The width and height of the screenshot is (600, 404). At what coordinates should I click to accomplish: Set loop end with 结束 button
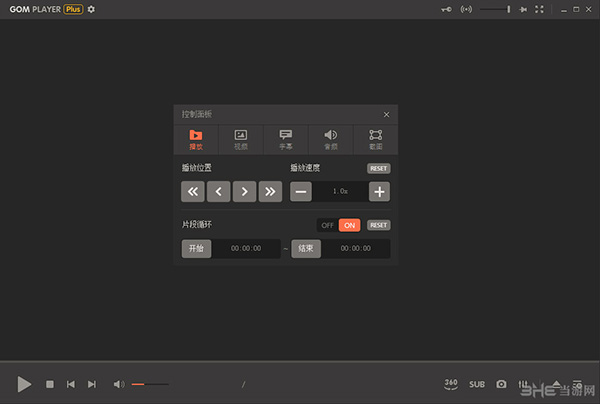(x=306, y=249)
